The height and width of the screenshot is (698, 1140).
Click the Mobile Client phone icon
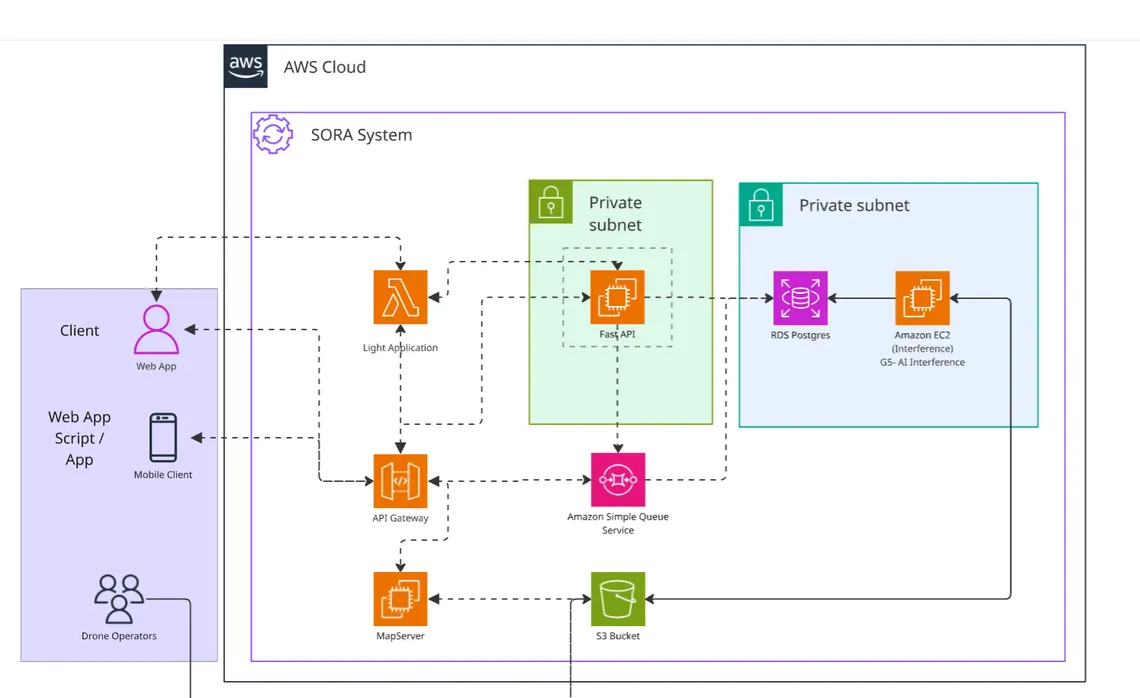click(163, 438)
